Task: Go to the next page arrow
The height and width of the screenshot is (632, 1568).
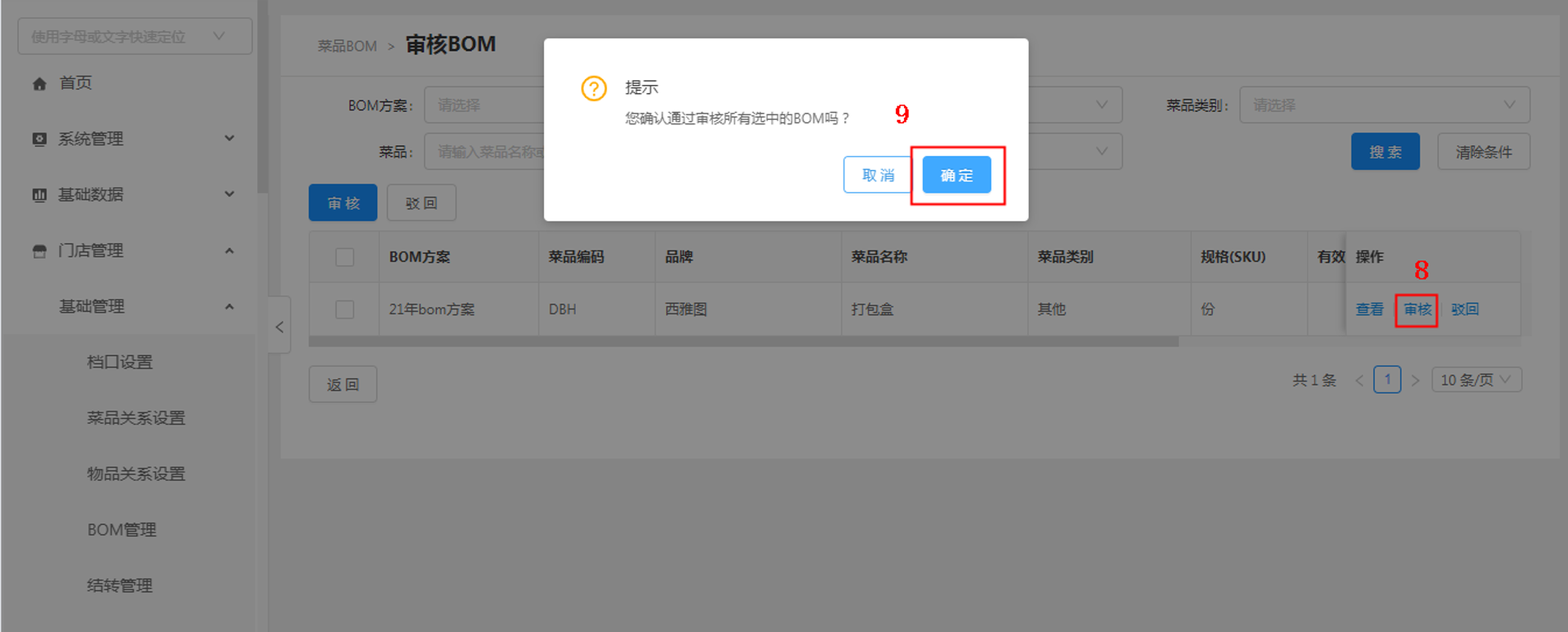Action: [1415, 381]
